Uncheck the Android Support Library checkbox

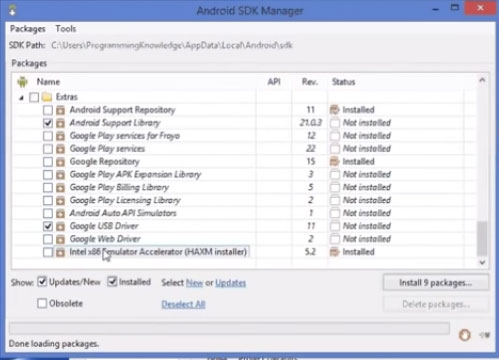48,123
